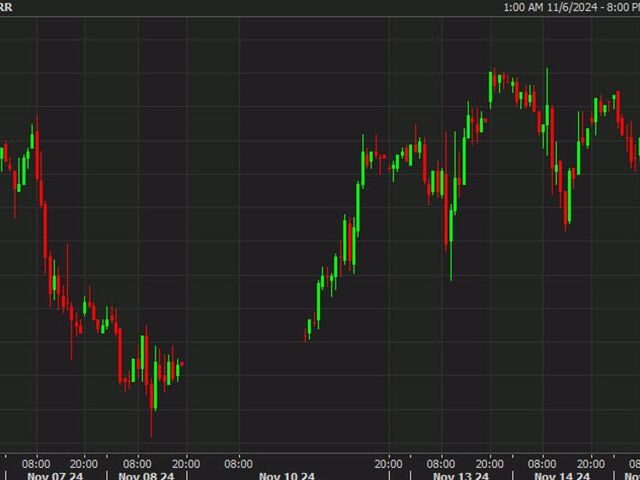Select the Nov 10 24 date label
Screen dimensions: 640x480
click(287, 476)
